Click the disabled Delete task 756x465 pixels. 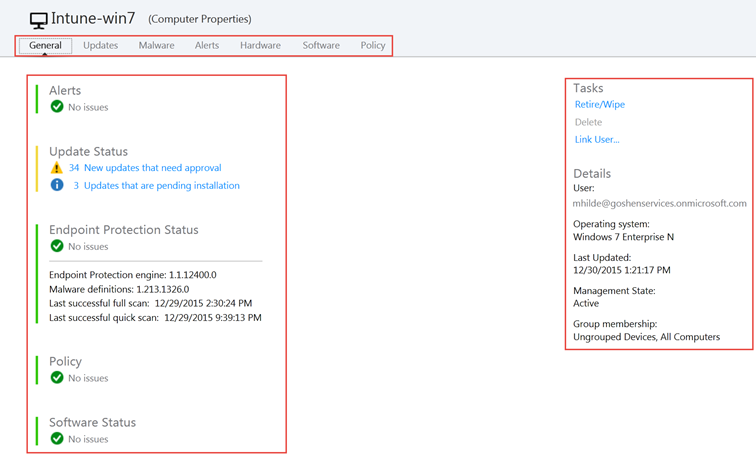tap(588, 122)
